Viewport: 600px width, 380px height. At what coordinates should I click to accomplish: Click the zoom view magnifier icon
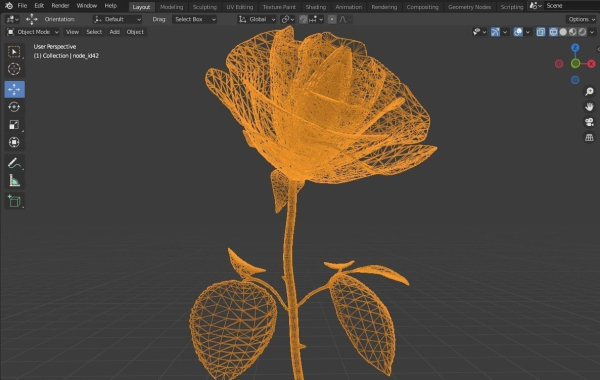tap(589, 91)
